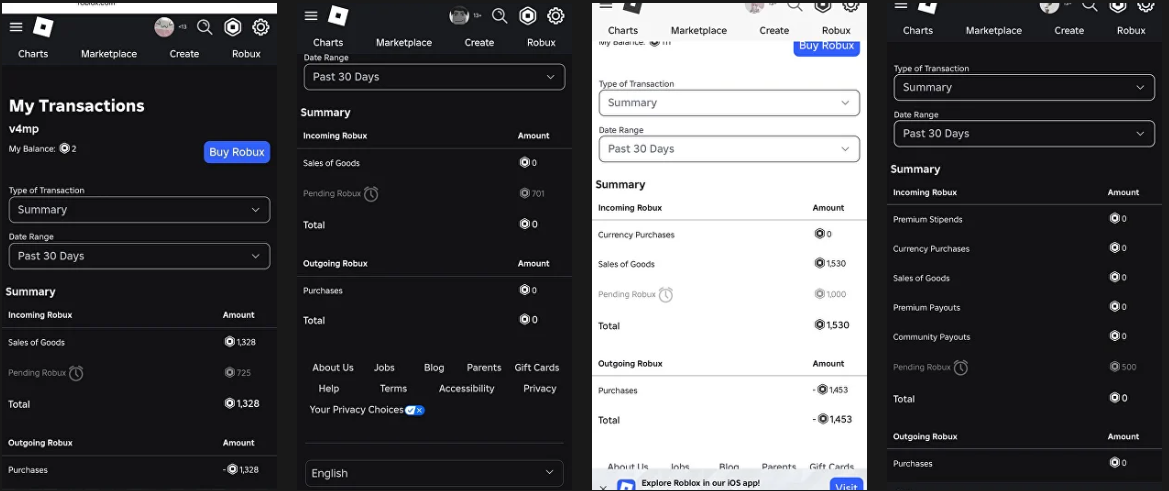Open Charts tab in v4mp panel

coord(33,54)
